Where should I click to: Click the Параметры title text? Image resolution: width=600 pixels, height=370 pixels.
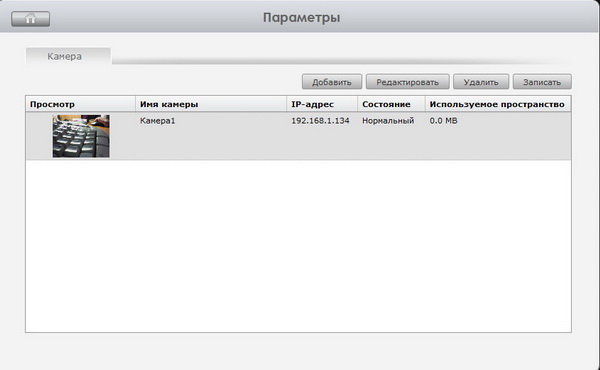(302, 18)
